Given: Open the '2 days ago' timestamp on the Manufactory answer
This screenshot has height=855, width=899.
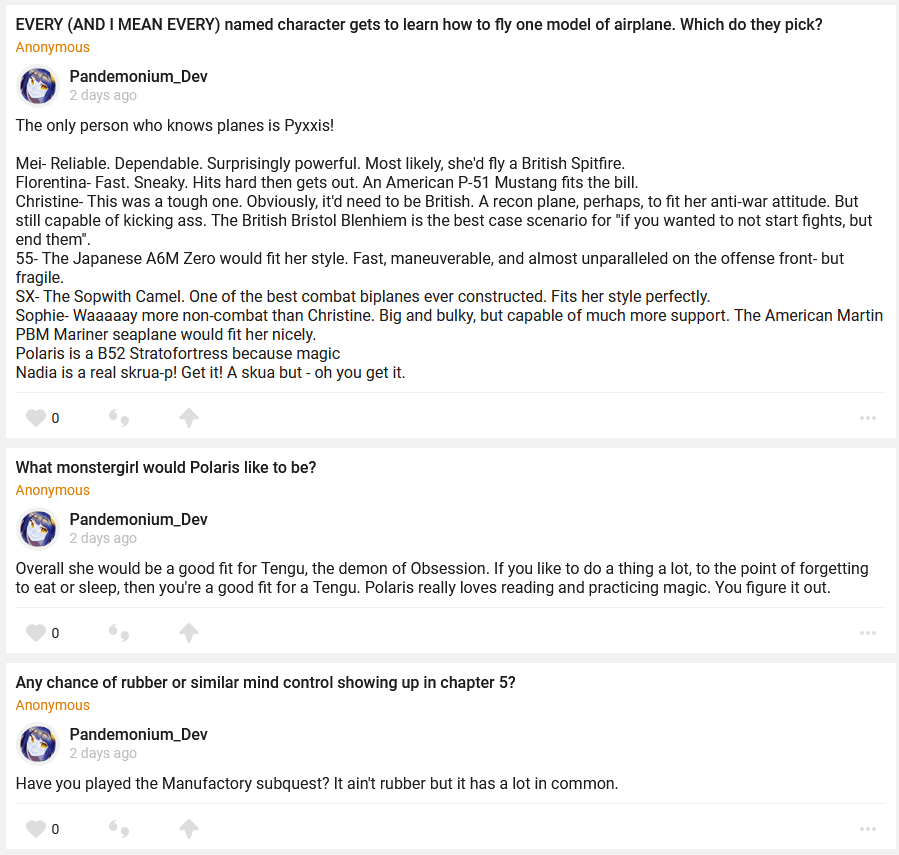Looking at the screenshot, I should click(x=103, y=753).
